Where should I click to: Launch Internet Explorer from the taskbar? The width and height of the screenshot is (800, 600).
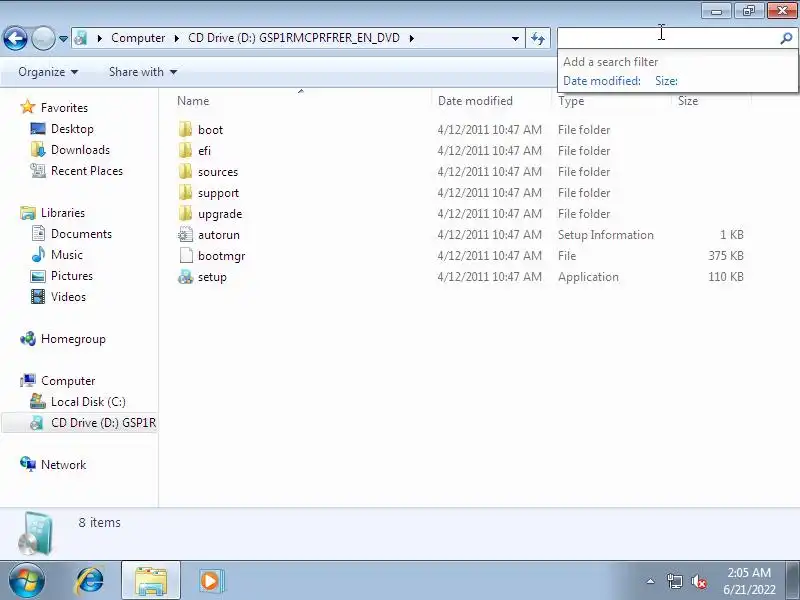coord(90,581)
